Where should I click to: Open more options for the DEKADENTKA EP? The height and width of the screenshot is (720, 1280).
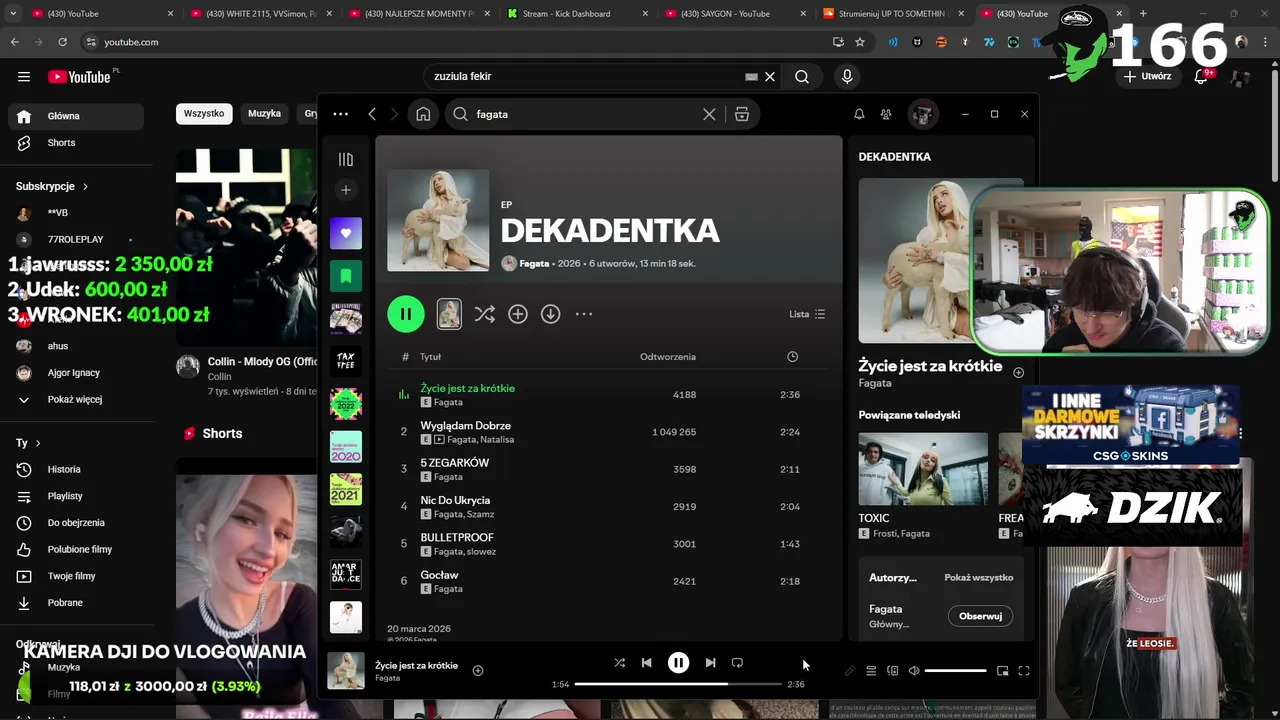click(x=584, y=314)
